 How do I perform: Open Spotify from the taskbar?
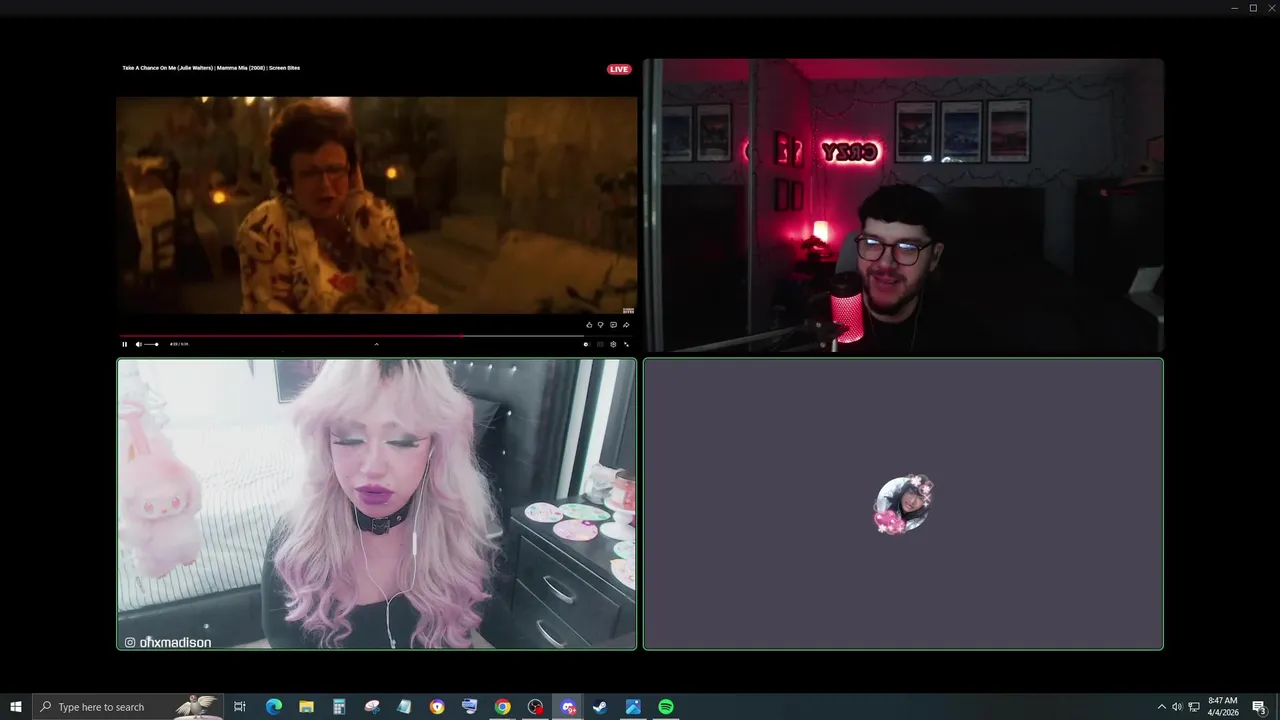click(x=666, y=707)
